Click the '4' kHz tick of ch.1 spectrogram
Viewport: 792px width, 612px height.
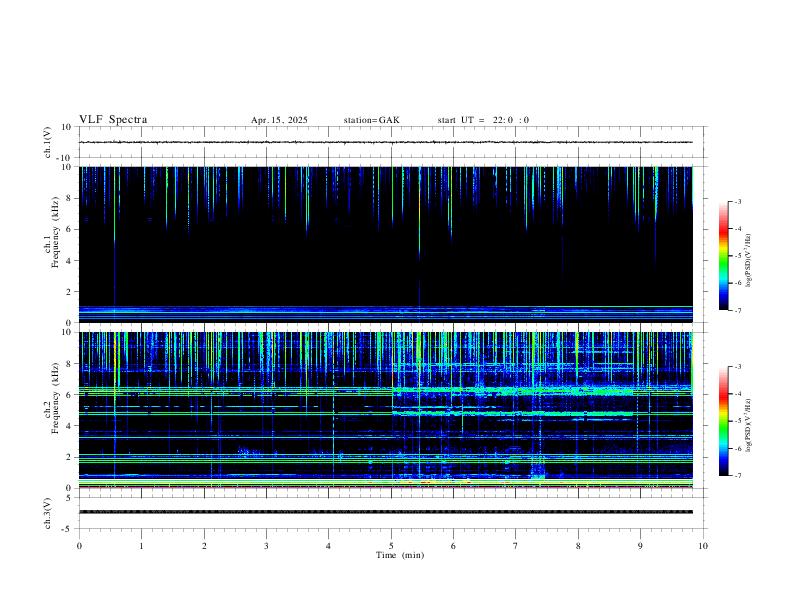[x=69, y=261]
